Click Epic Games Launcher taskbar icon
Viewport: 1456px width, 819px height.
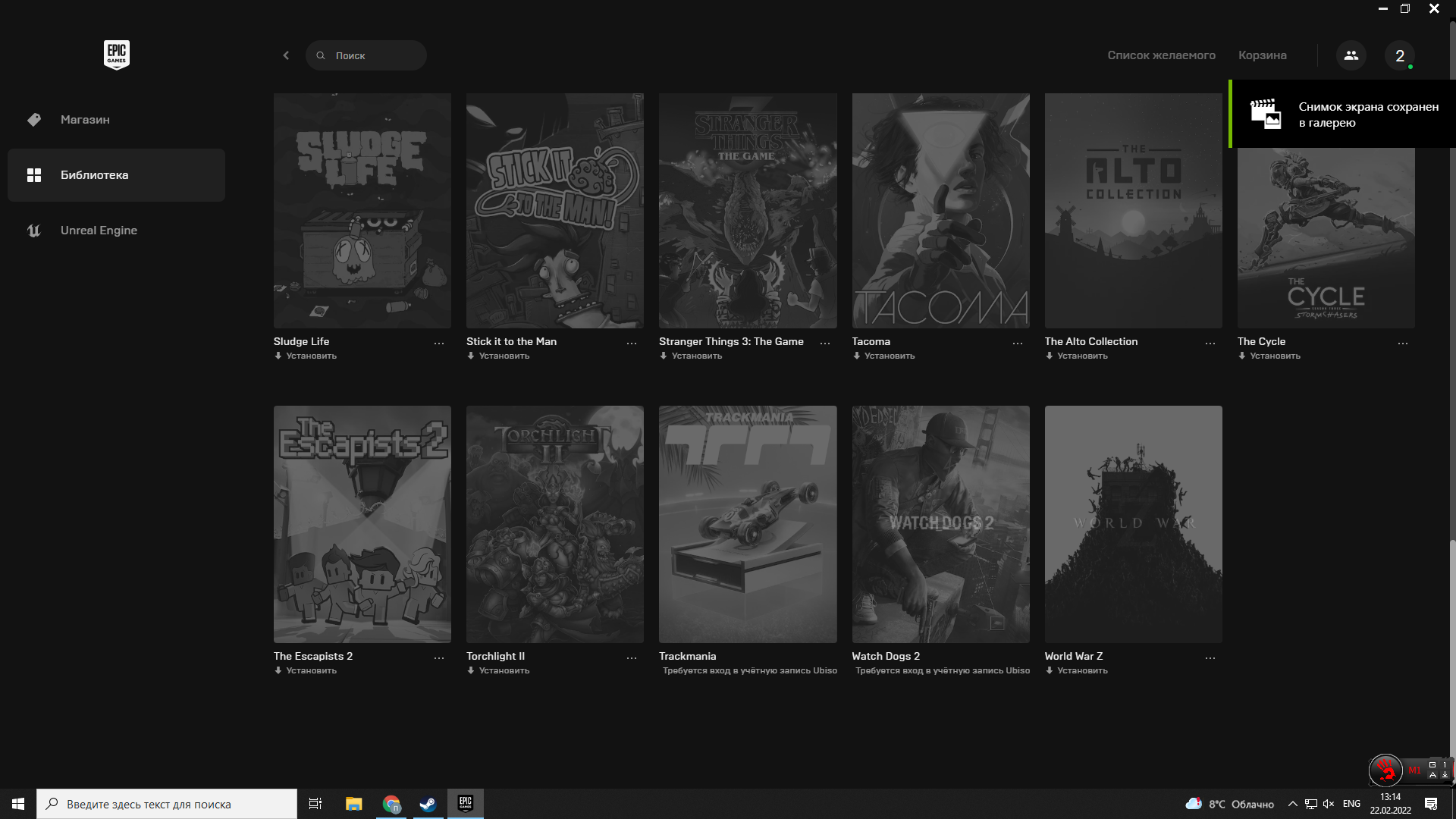coord(466,804)
